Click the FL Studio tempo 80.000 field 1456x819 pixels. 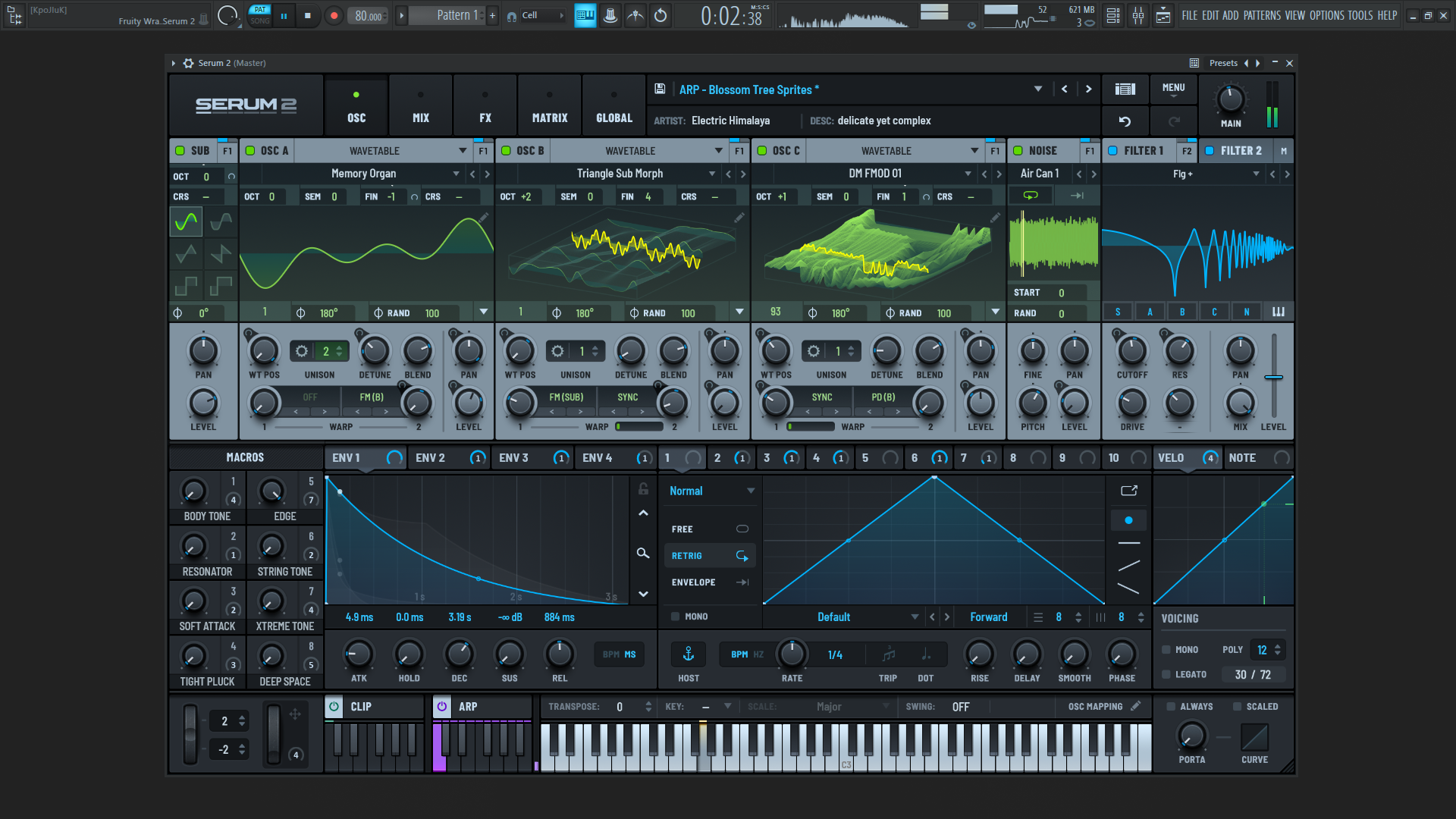[369, 15]
